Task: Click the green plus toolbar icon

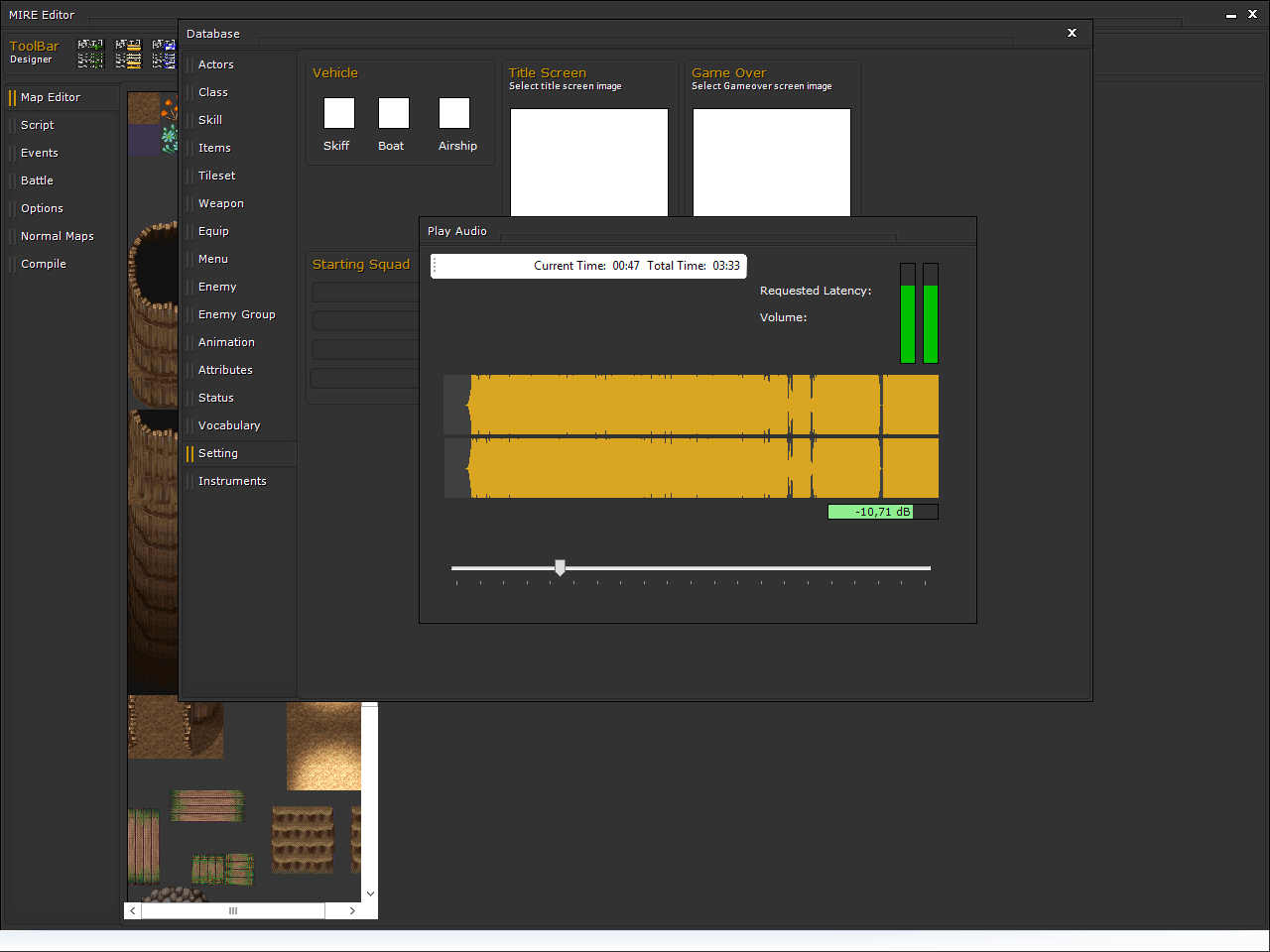Action: coord(90,54)
